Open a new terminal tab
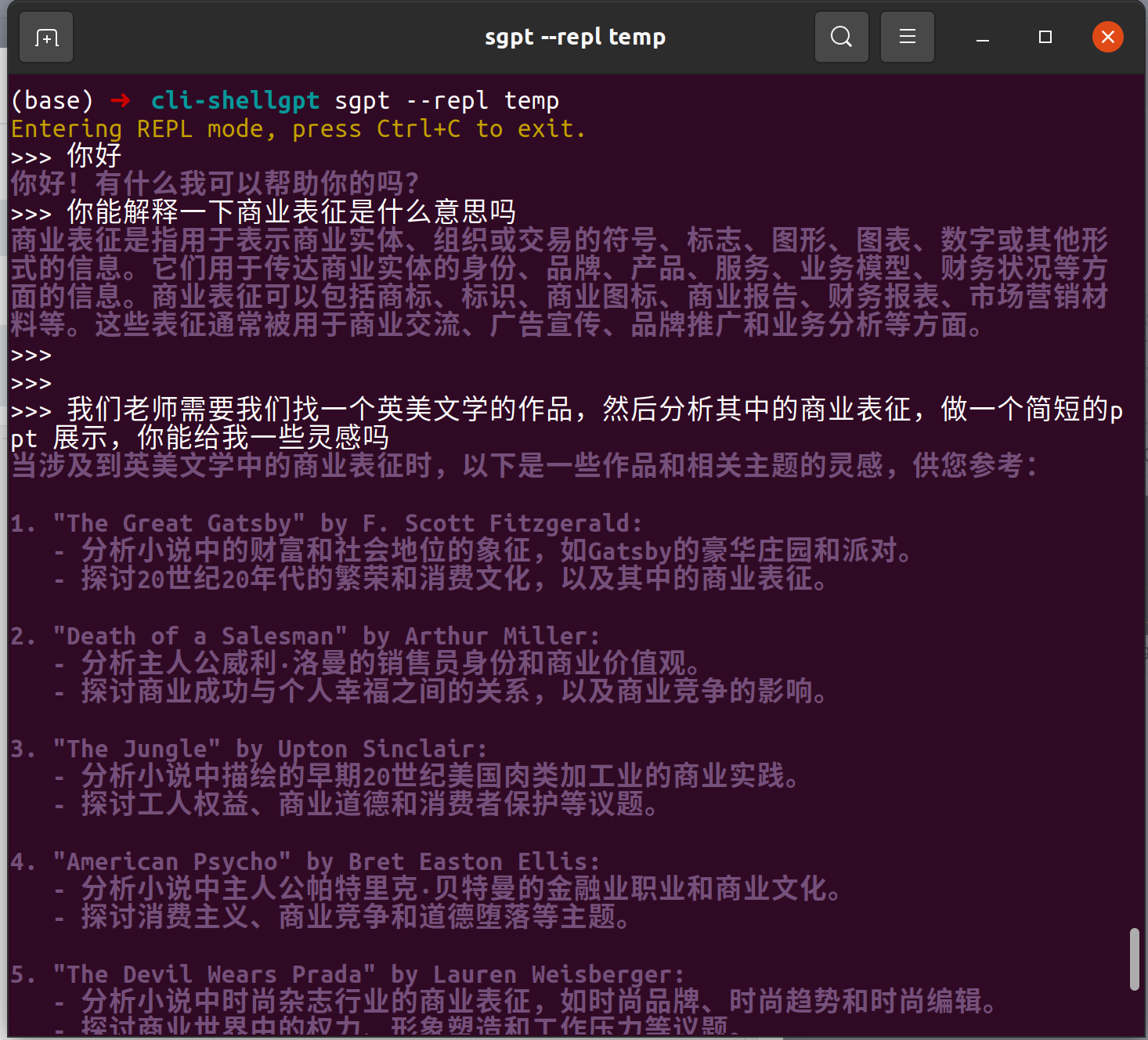The image size is (1148, 1040). click(46, 37)
